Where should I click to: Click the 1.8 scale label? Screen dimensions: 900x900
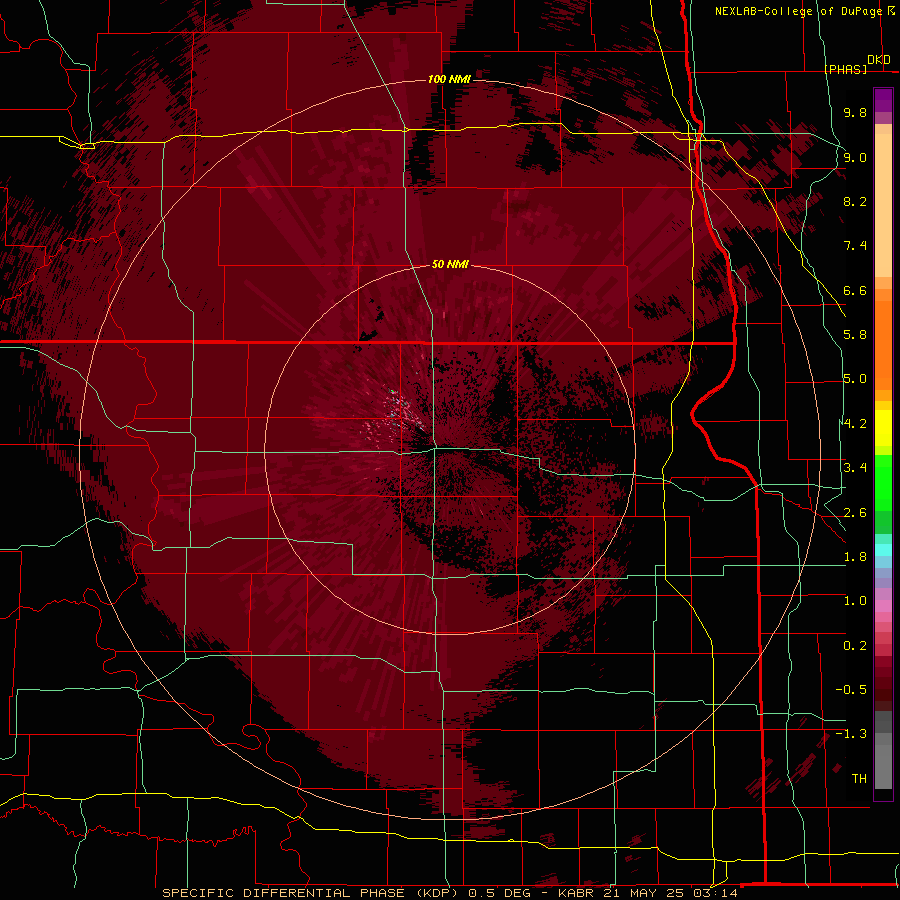coord(855,557)
